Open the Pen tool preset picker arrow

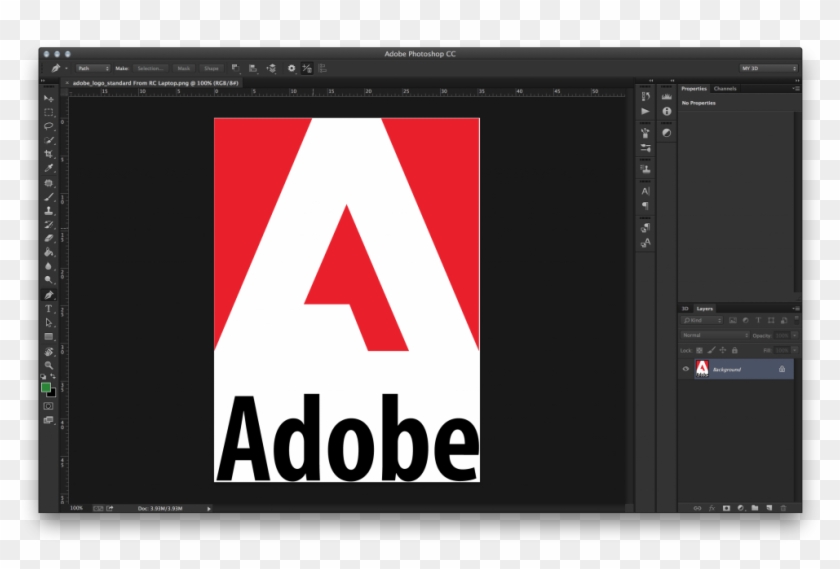66,69
